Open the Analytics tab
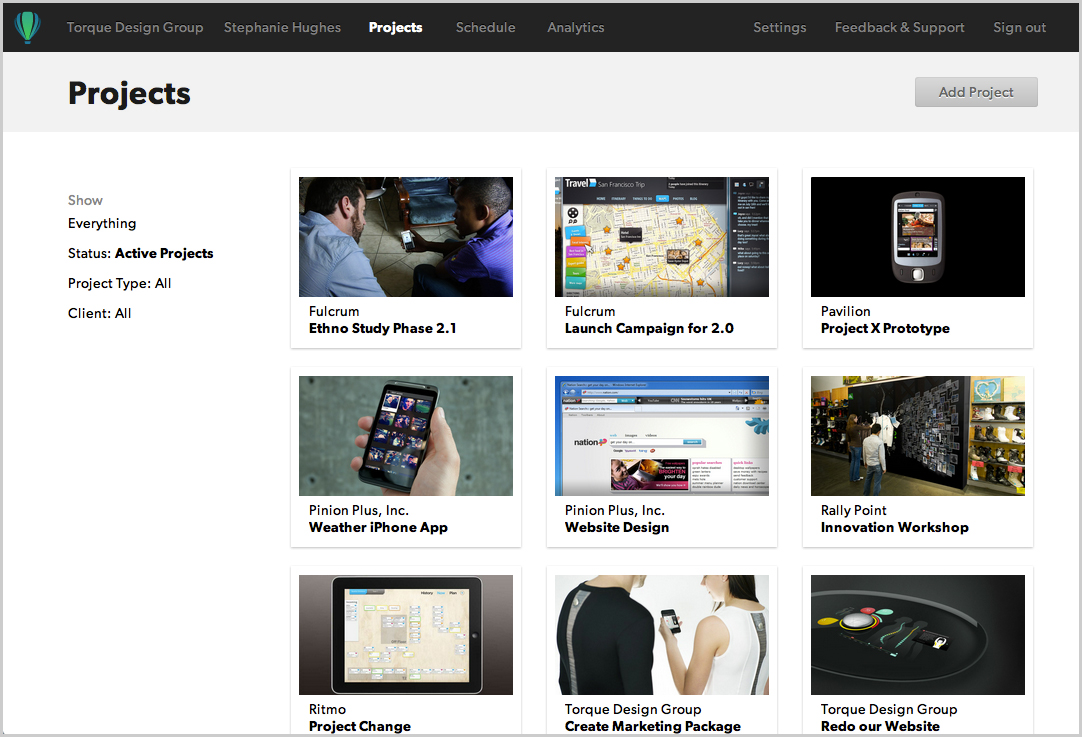1082x737 pixels. [x=575, y=28]
